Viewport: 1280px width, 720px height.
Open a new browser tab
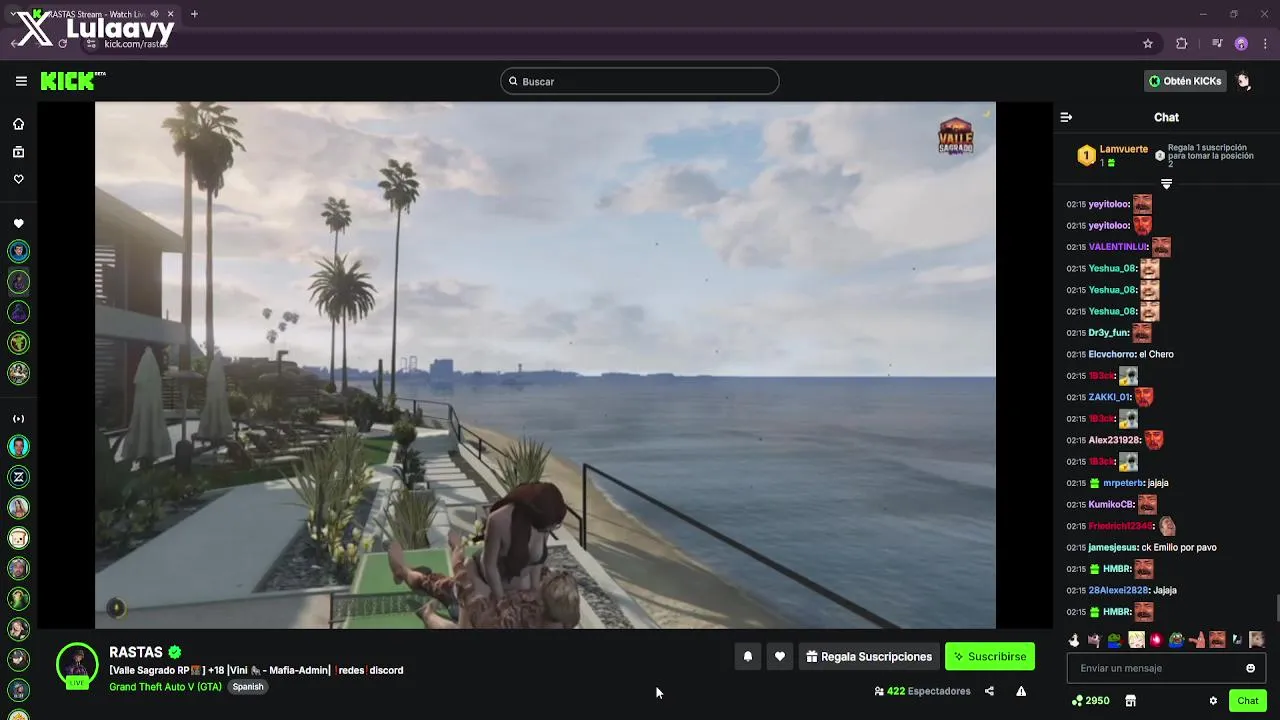(194, 14)
